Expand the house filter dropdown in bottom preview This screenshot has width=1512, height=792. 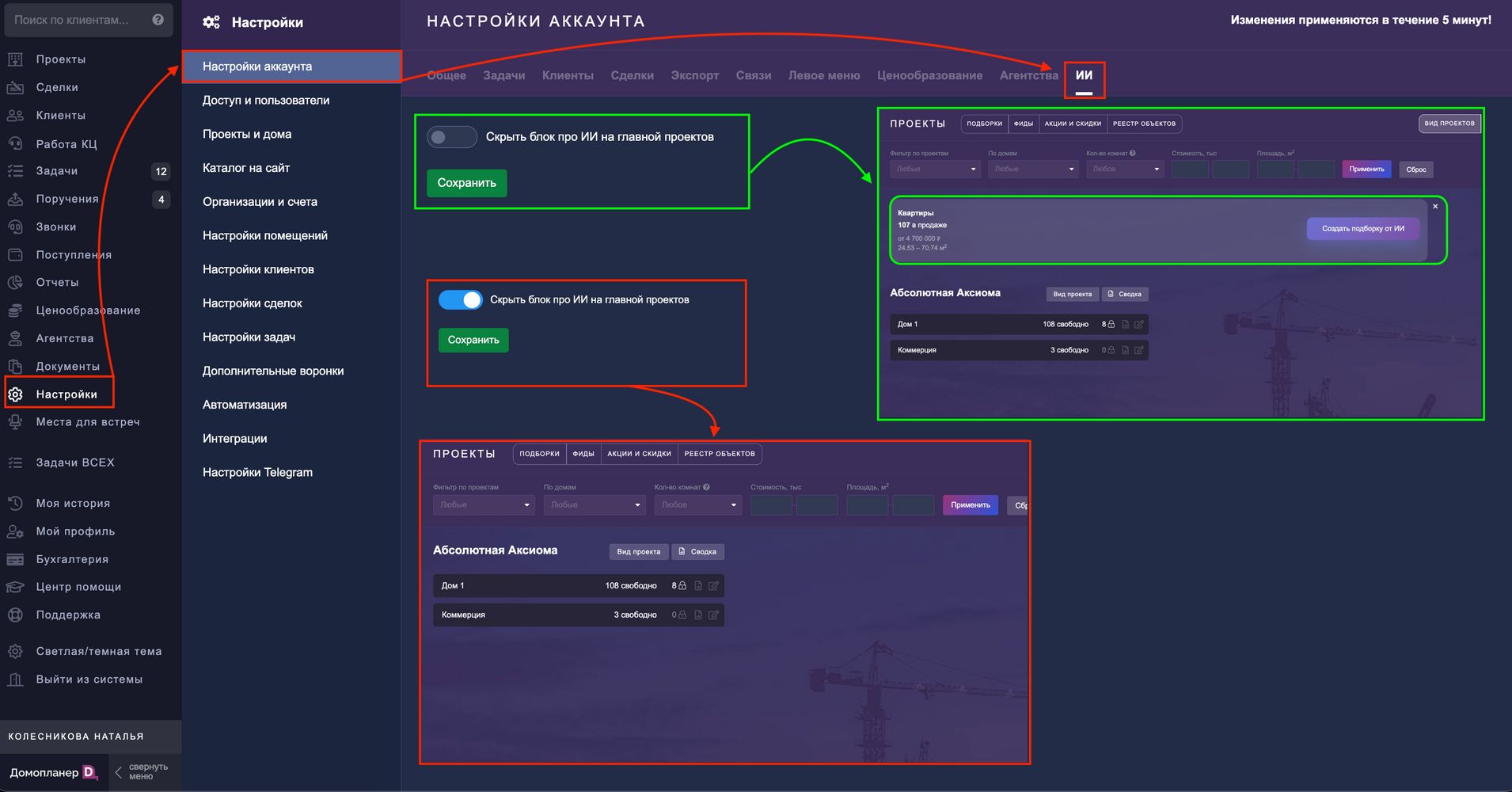(595, 505)
